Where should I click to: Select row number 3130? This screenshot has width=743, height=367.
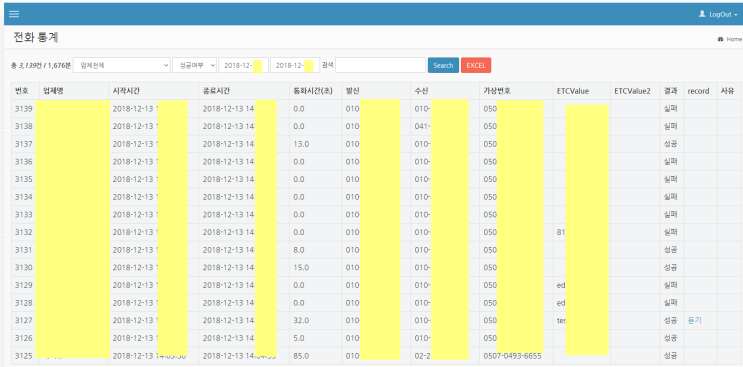point(24,268)
